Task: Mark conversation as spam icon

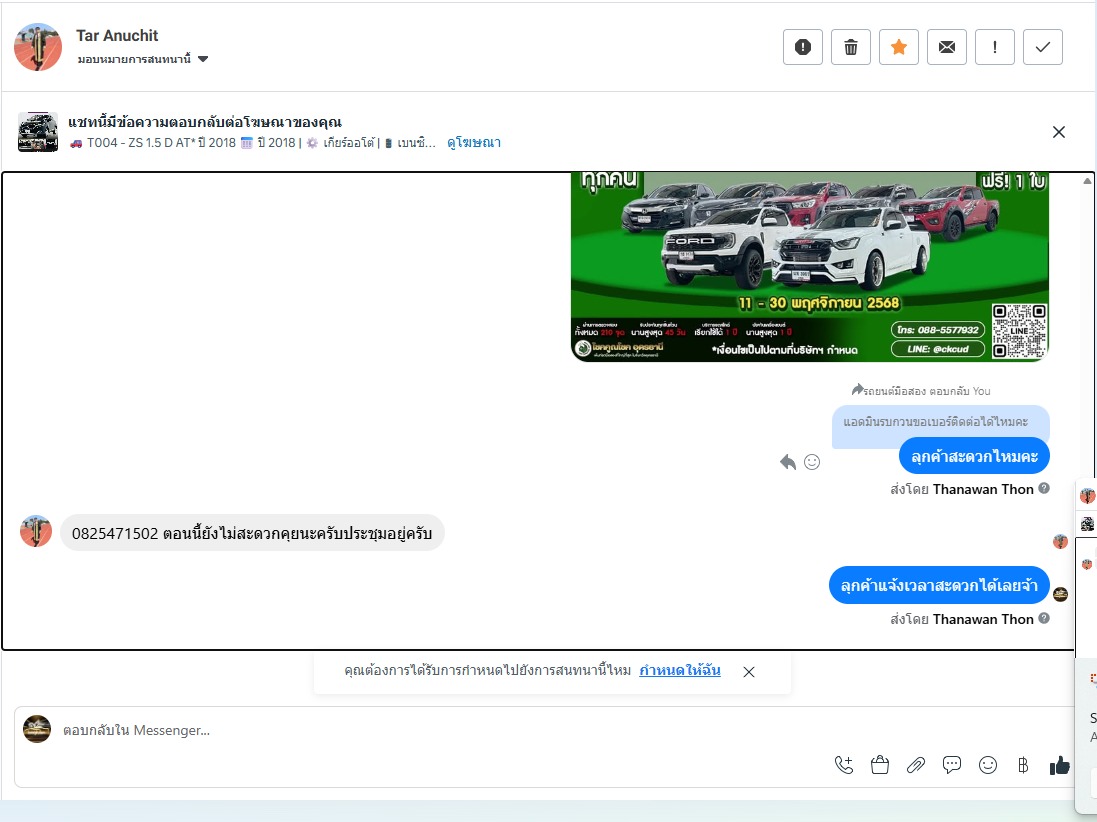Action: click(802, 47)
